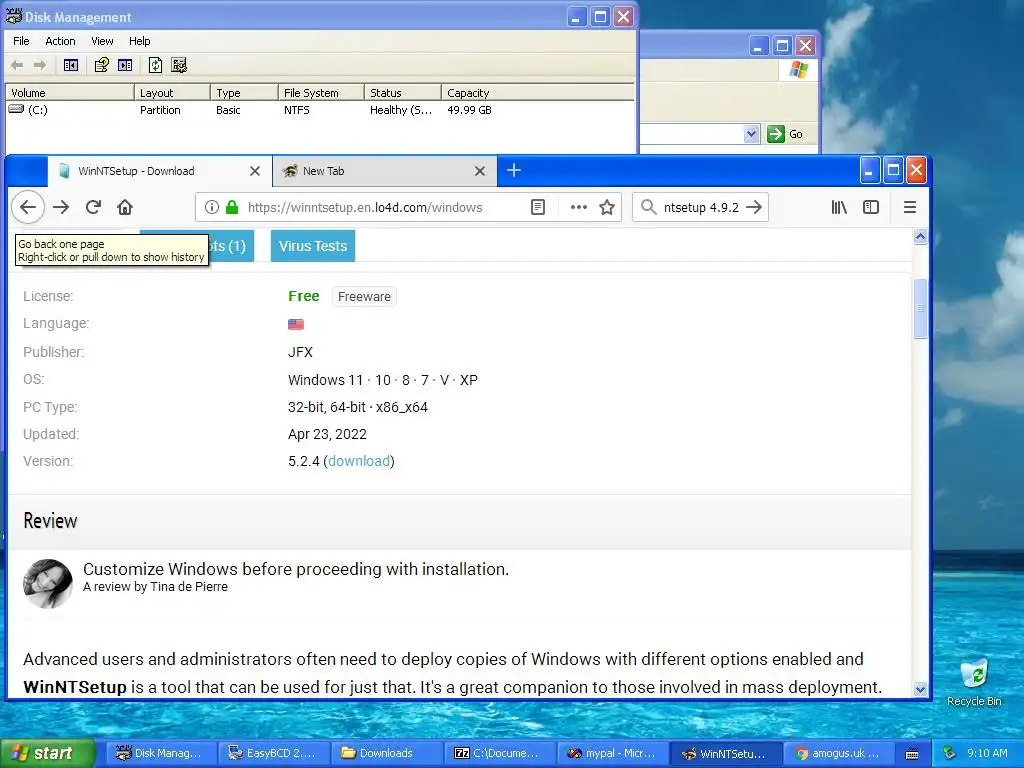
Task: Open the Virus Tests tab
Action: 313,246
